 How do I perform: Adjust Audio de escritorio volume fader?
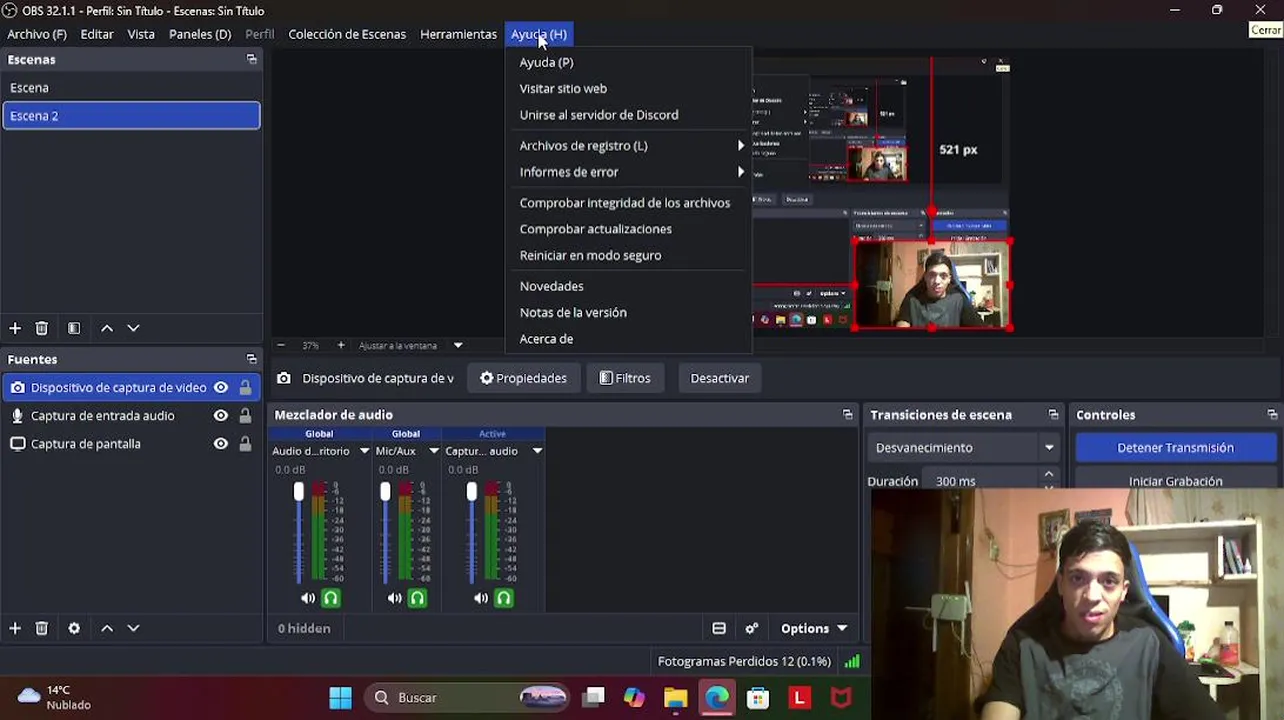(x=298, y=491)
